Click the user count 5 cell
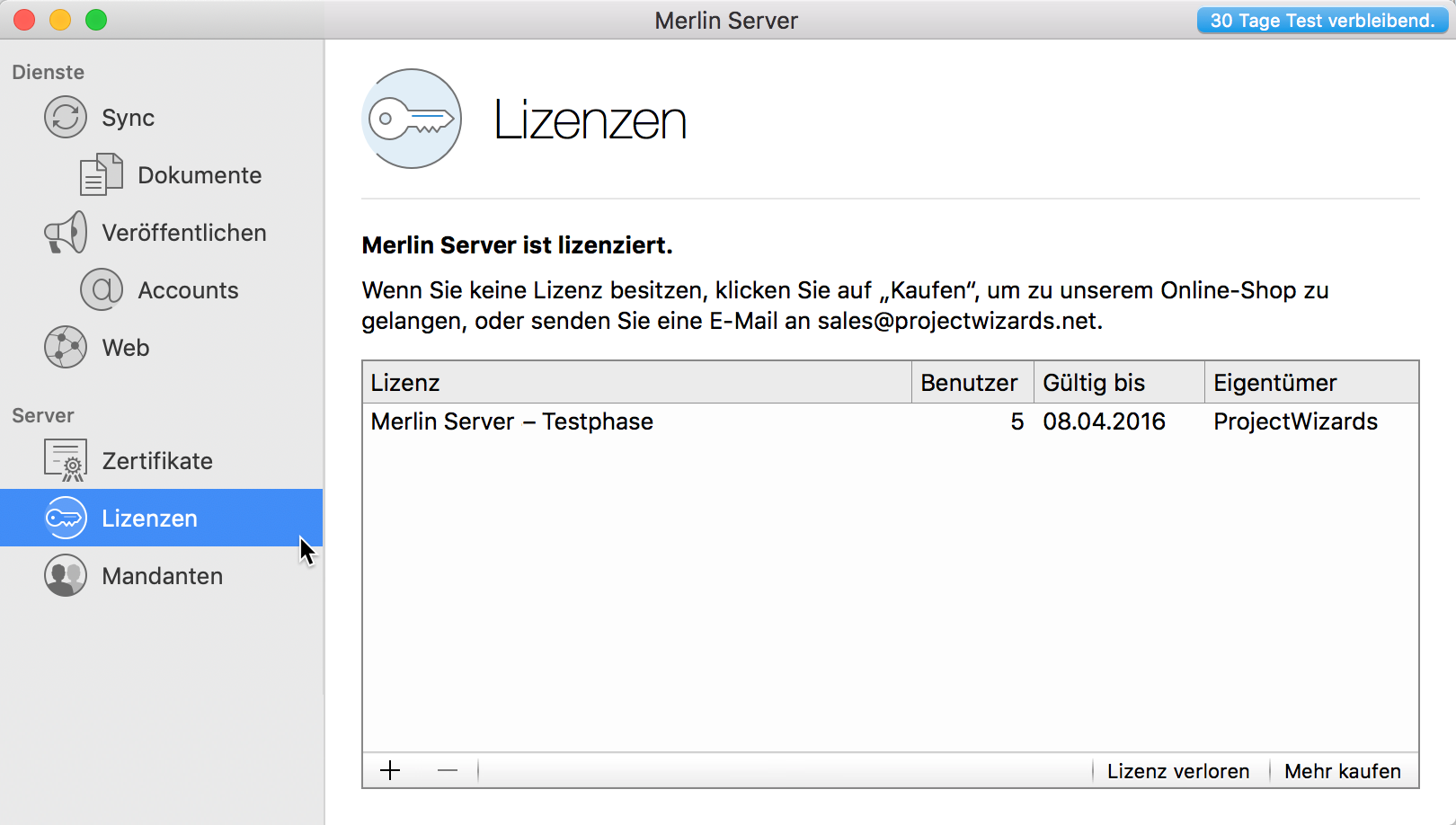 tap(1017, 421)
